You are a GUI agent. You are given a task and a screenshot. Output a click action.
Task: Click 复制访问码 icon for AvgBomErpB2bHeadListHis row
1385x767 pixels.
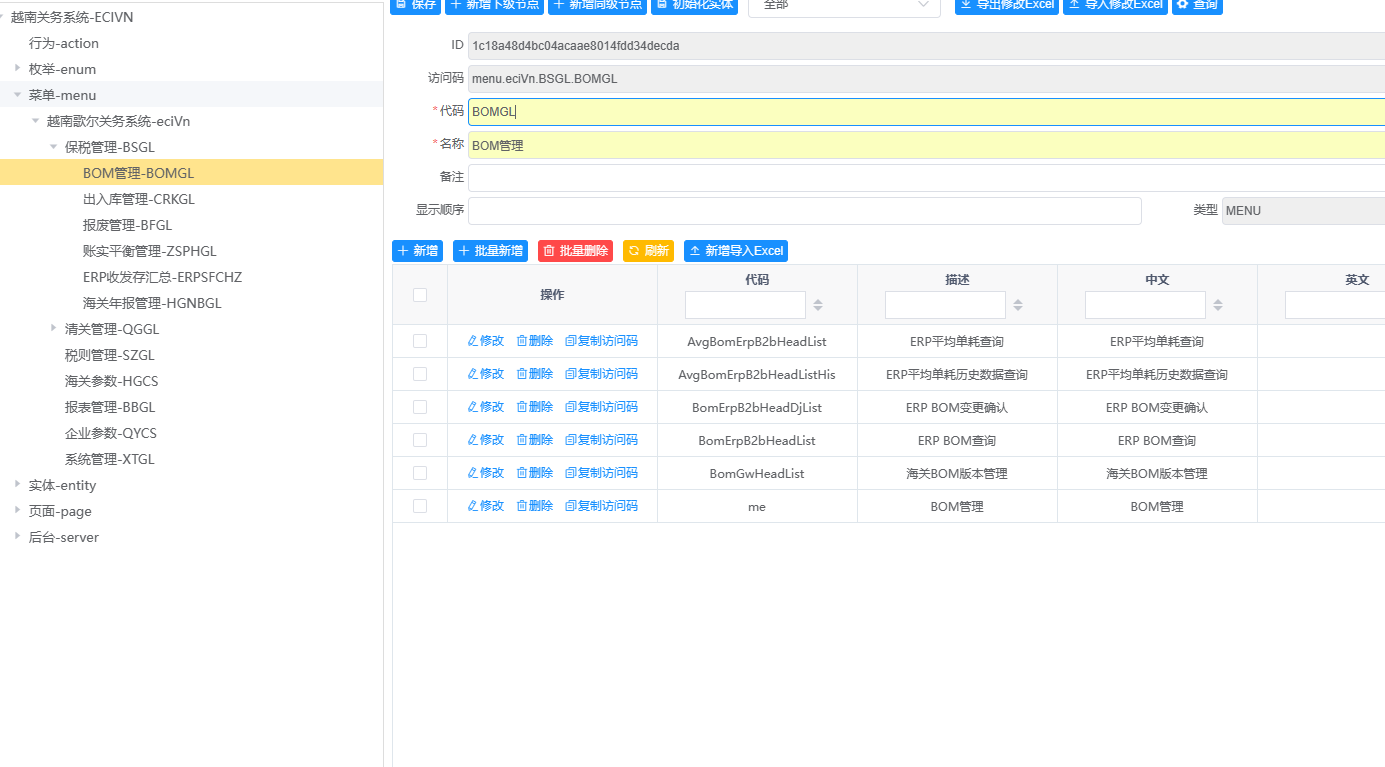(x=601, y=374)
